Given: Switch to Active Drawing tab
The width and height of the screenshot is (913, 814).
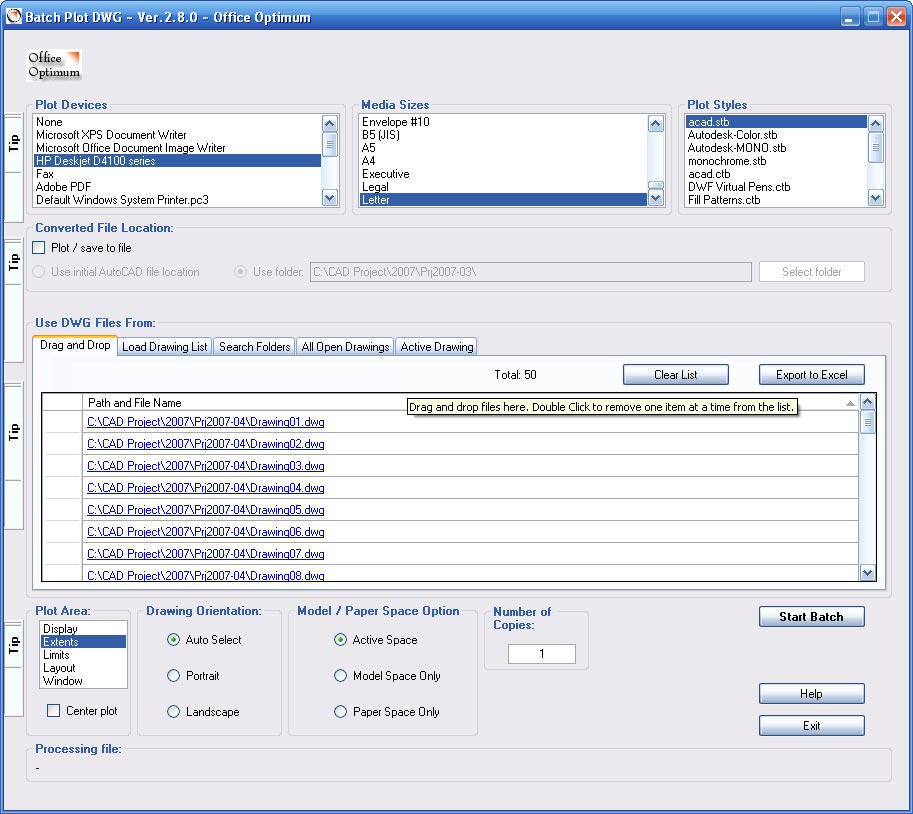Looking at the screenshot, I should (437, 346).
